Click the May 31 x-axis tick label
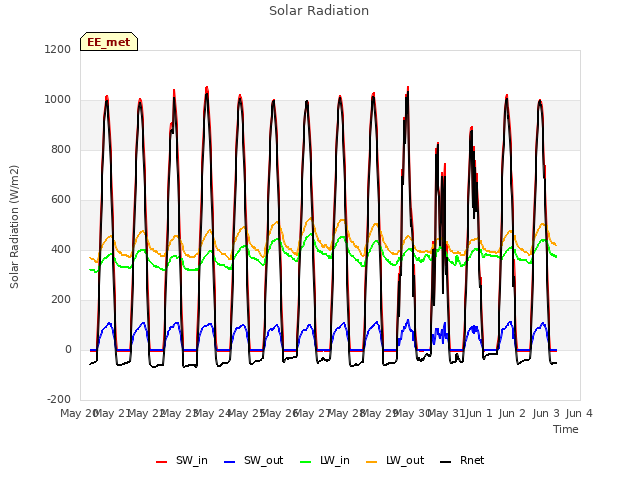Screen dimensions: 640x480 click(x=447, y=413)
